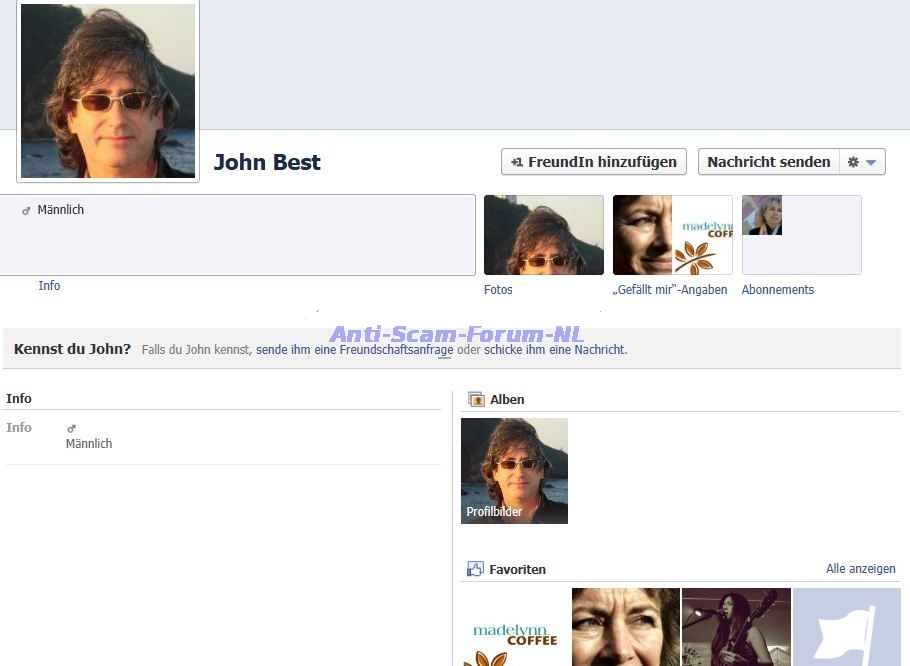Click the flag placeholder favorite icon
The width and height of the screenshot is (910, 666).
(846, 627)
